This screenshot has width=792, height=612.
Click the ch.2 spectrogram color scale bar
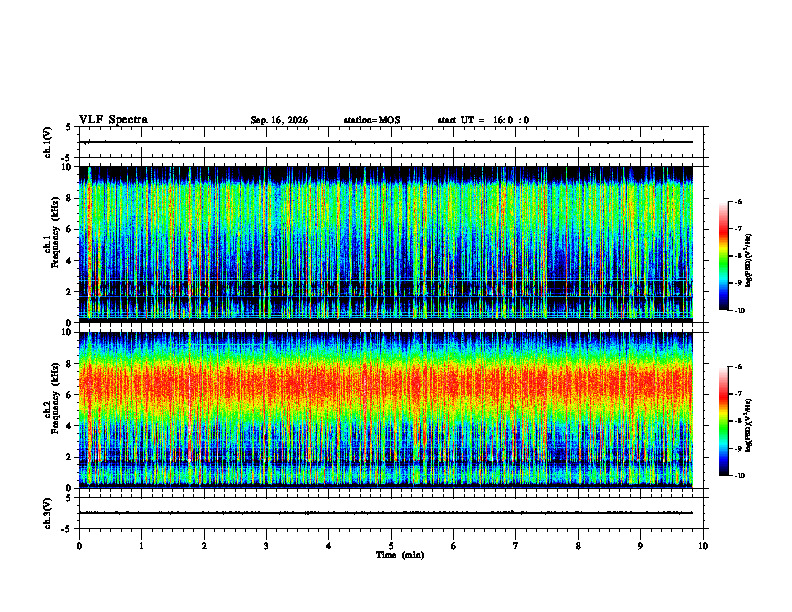723,421
